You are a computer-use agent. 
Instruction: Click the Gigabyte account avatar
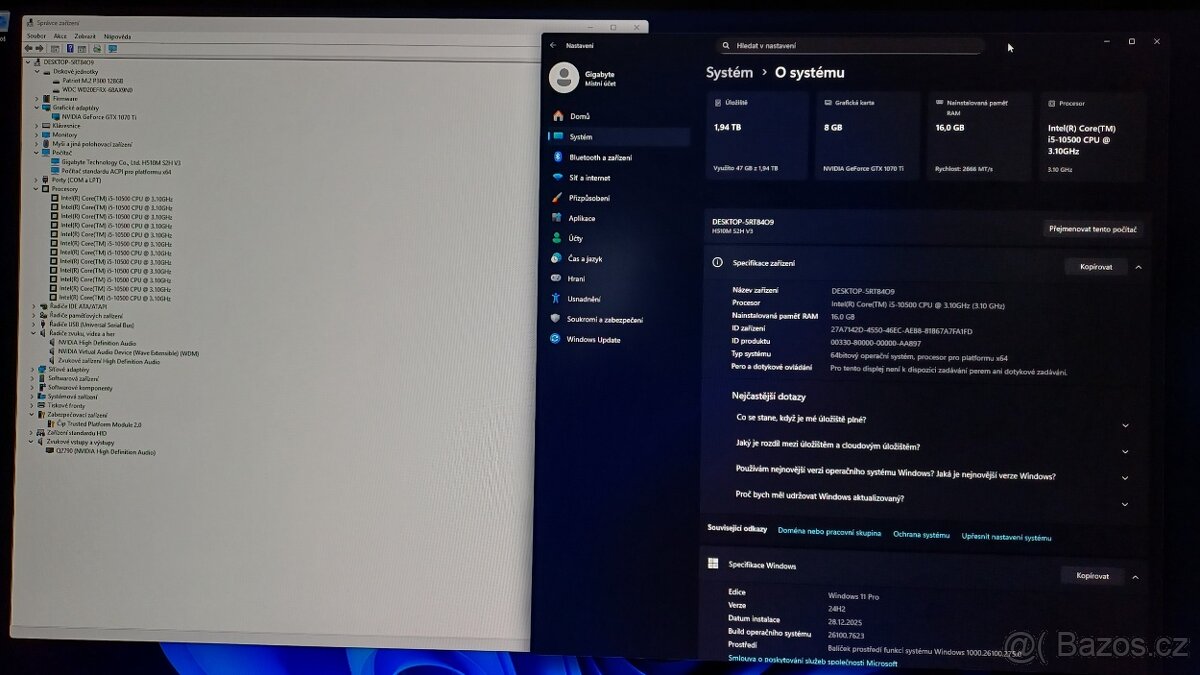coord(564,77)
